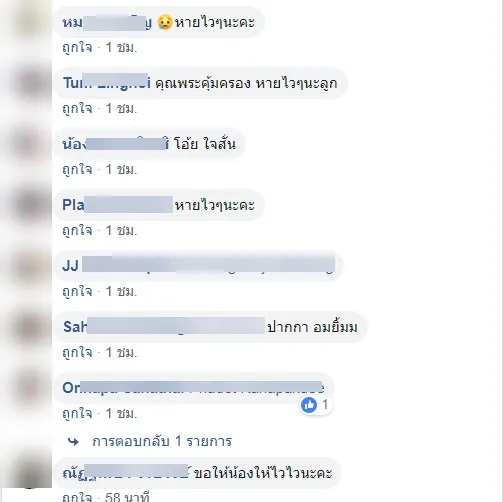This screenshot has height=502, width=503.
Task: Open profile of commenter starting with Sah
Action: pyautogui.click(x=164, y=326)
